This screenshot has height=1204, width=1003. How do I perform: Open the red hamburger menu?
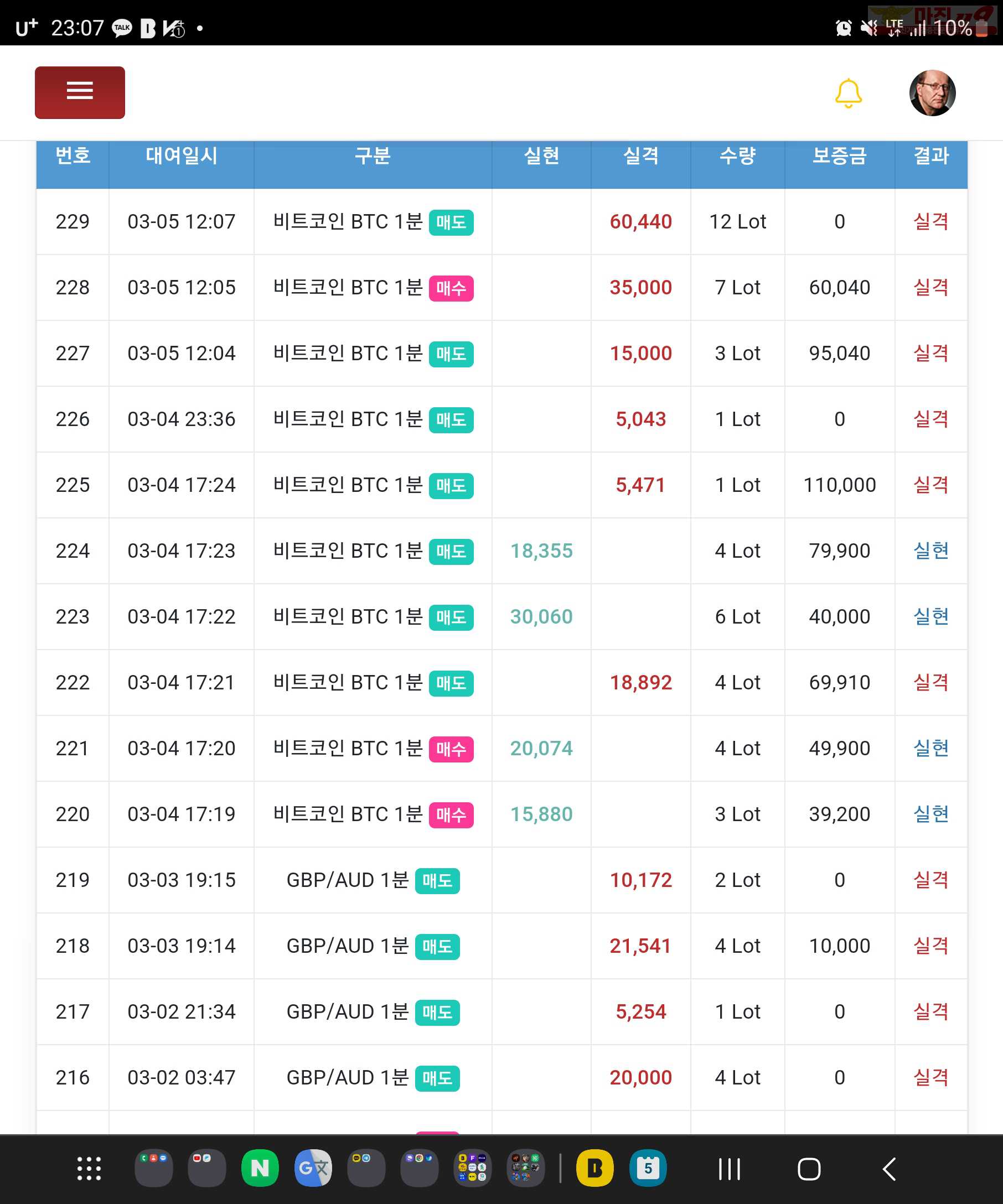(80, 92)
